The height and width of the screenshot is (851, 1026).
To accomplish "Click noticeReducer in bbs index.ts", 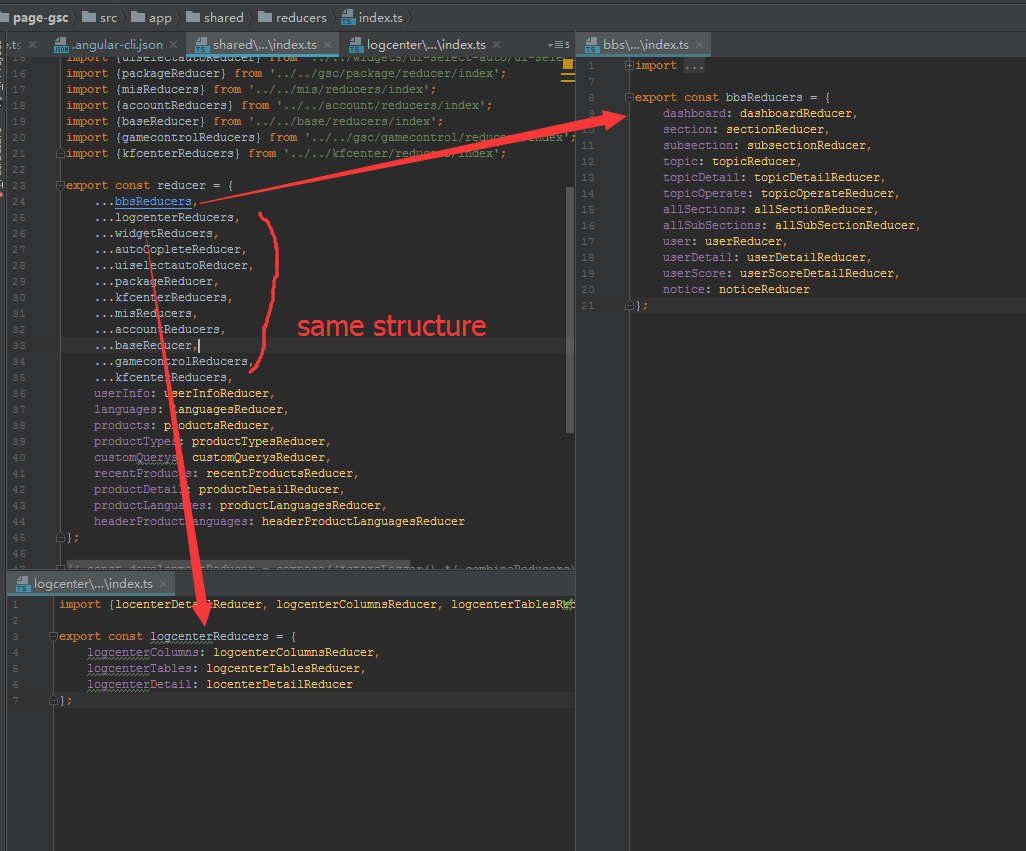I will click(764, 289).
